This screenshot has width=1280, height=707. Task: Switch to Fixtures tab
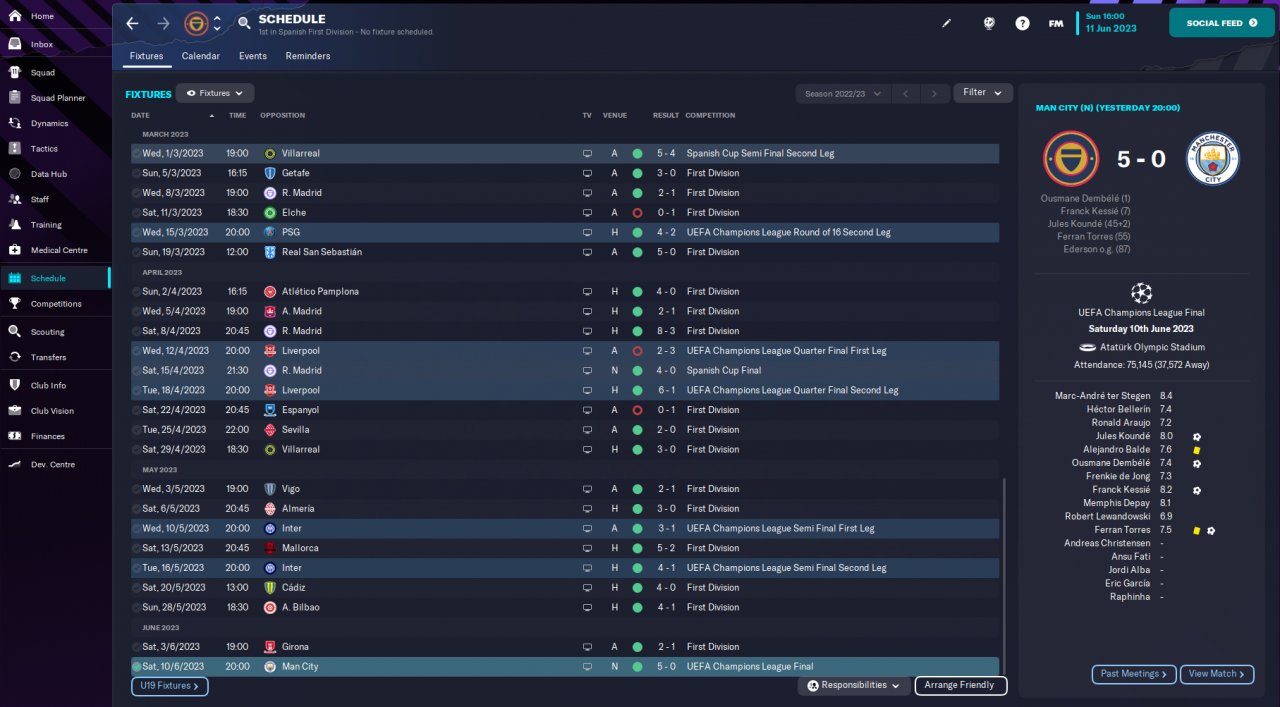146,56
